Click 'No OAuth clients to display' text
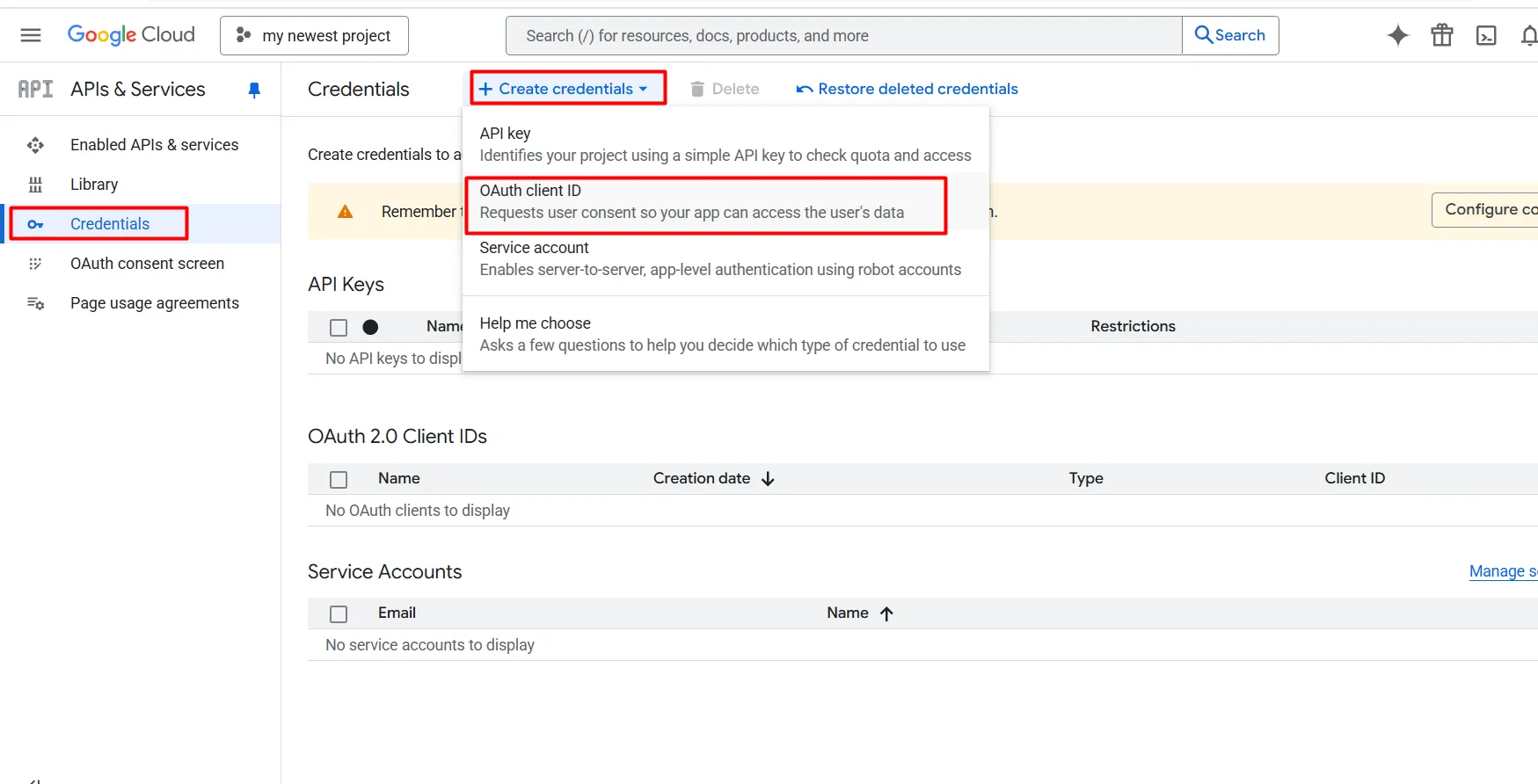Screen dimensions: 1538x784 (418, 511)
